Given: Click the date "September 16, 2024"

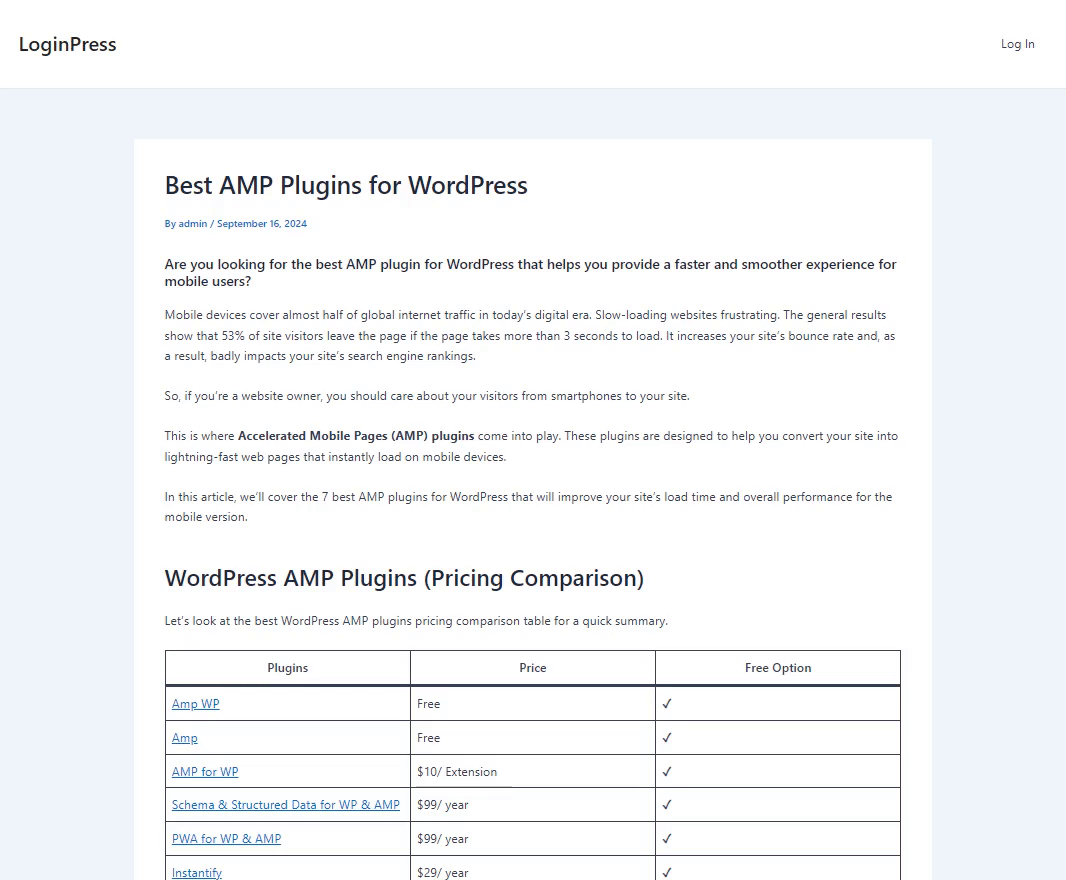Looking at the screenshot, I should pyautogui.click(x=262, y=224).
